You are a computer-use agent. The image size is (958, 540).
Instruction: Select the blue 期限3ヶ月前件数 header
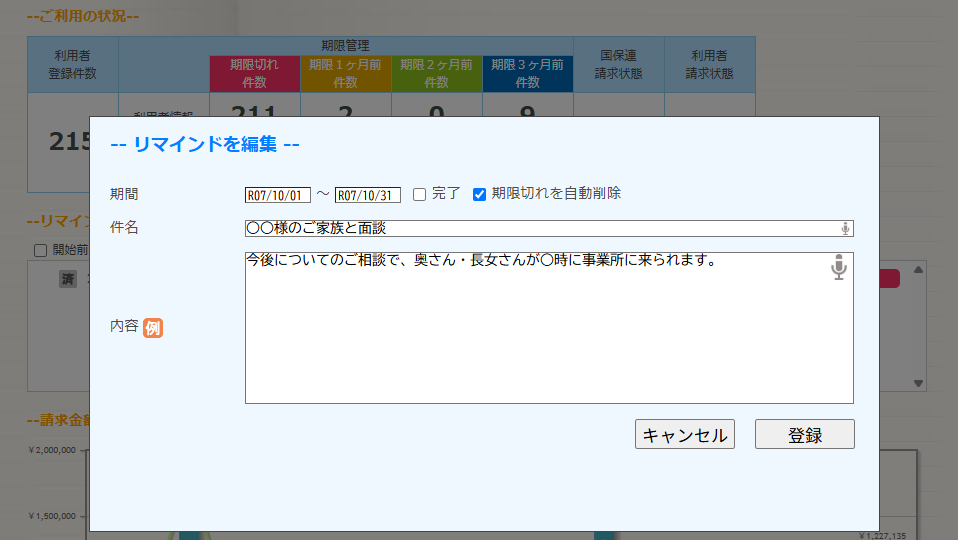point(527,74)
